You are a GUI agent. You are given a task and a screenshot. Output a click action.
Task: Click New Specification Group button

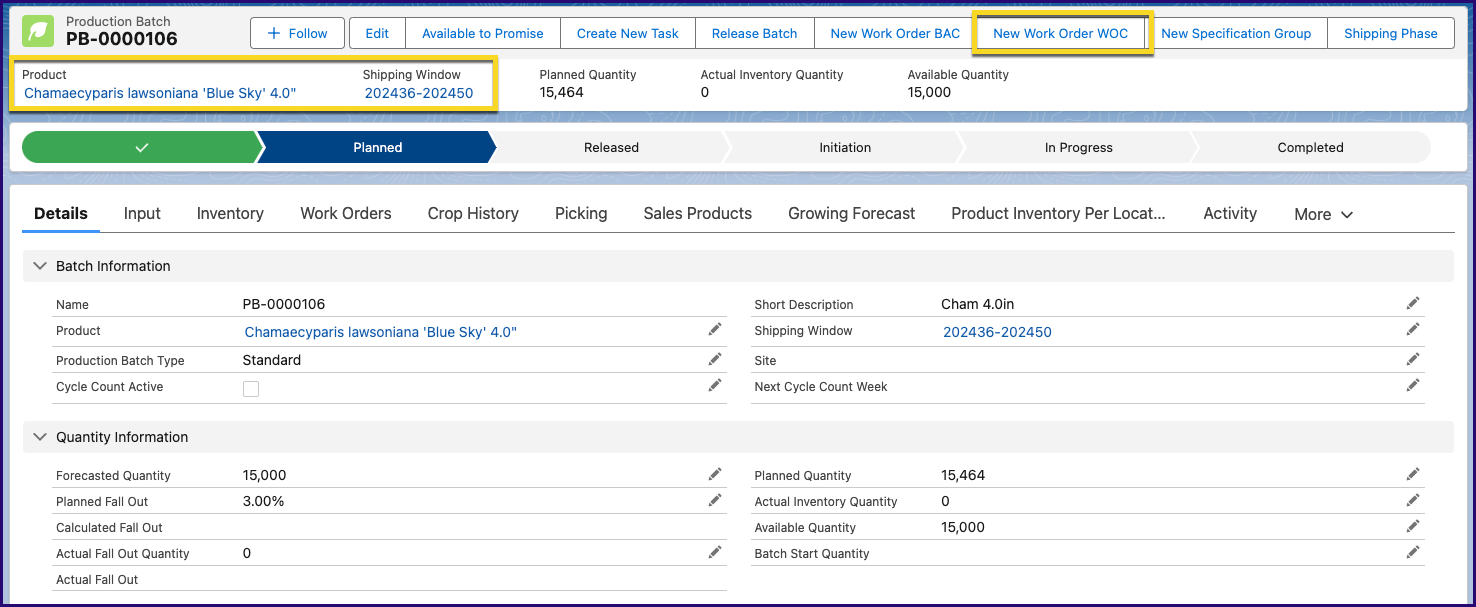[1236, 33]
